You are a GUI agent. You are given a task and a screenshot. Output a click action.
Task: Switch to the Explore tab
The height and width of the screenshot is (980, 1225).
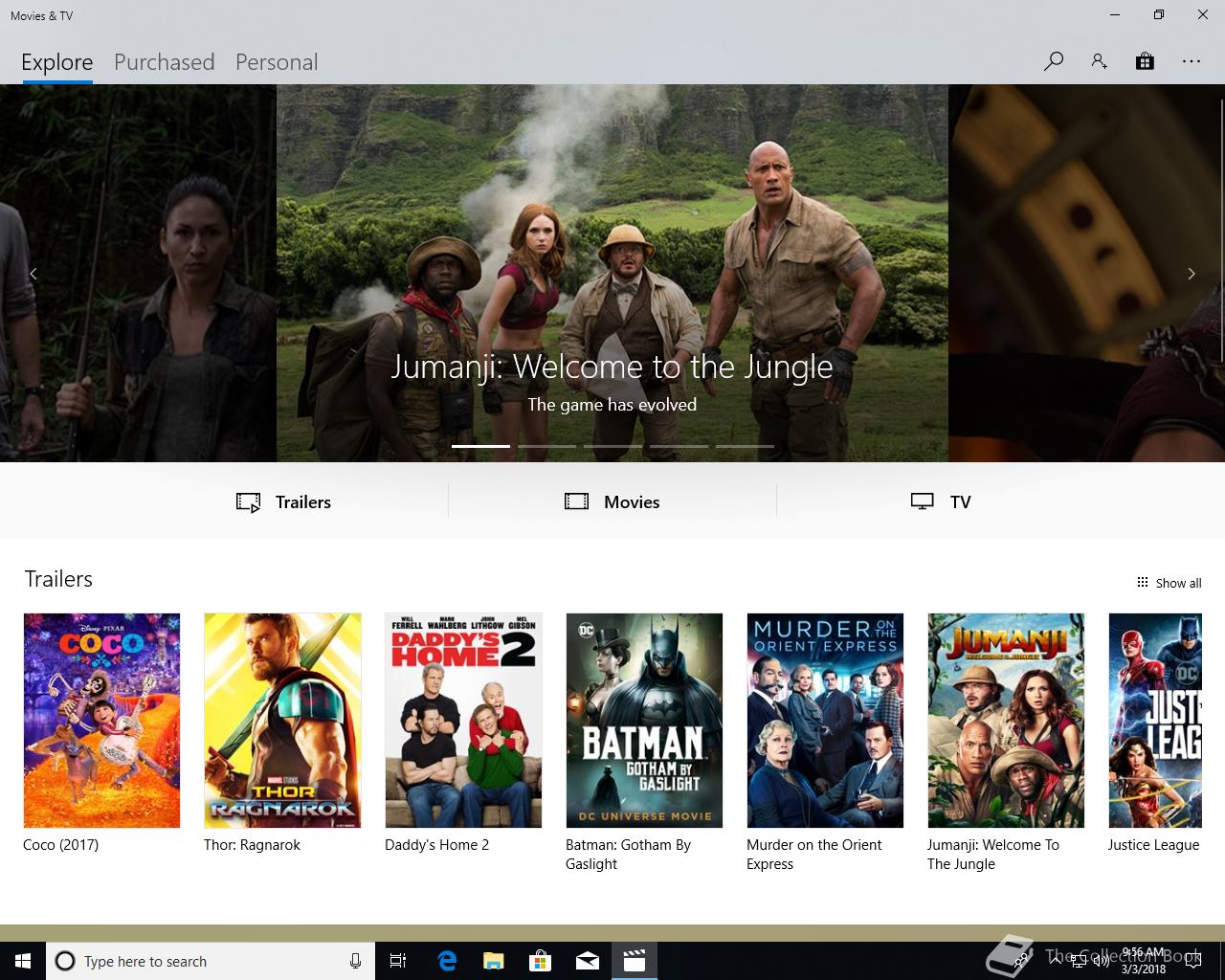(x=57, y=62)
